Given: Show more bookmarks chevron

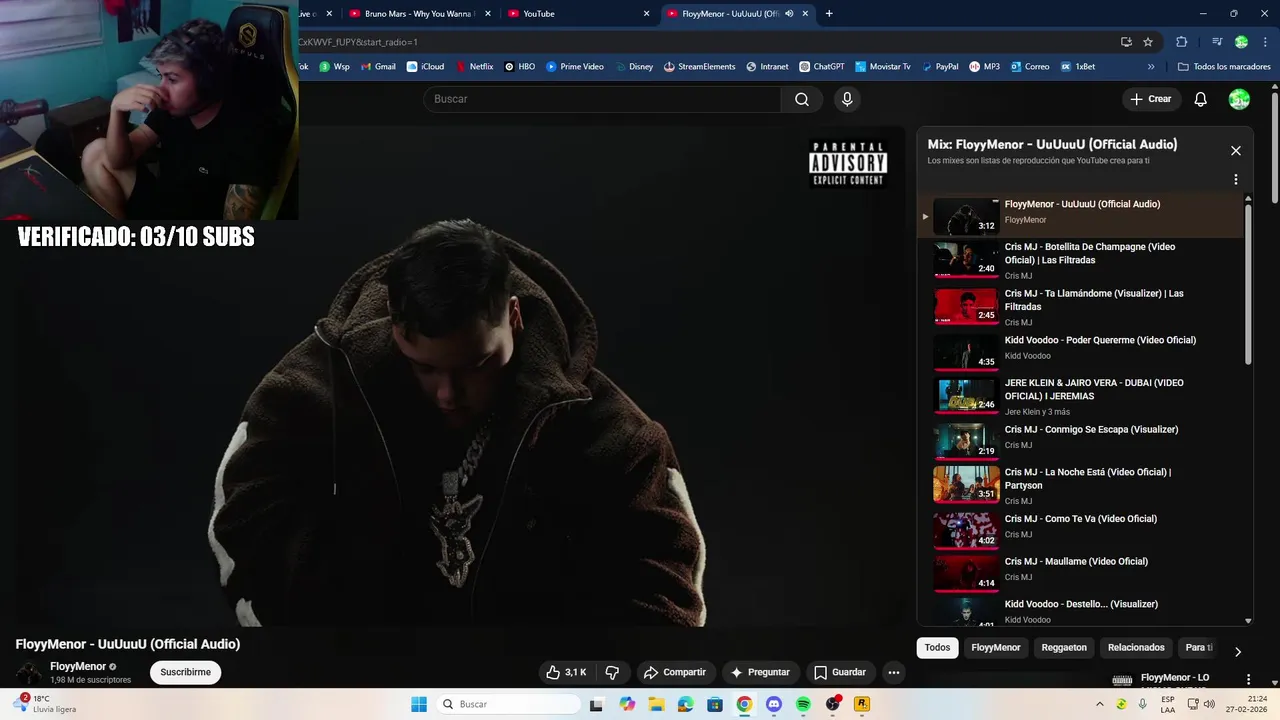Looking at the screenshot, I should (x=1151, y=67).
